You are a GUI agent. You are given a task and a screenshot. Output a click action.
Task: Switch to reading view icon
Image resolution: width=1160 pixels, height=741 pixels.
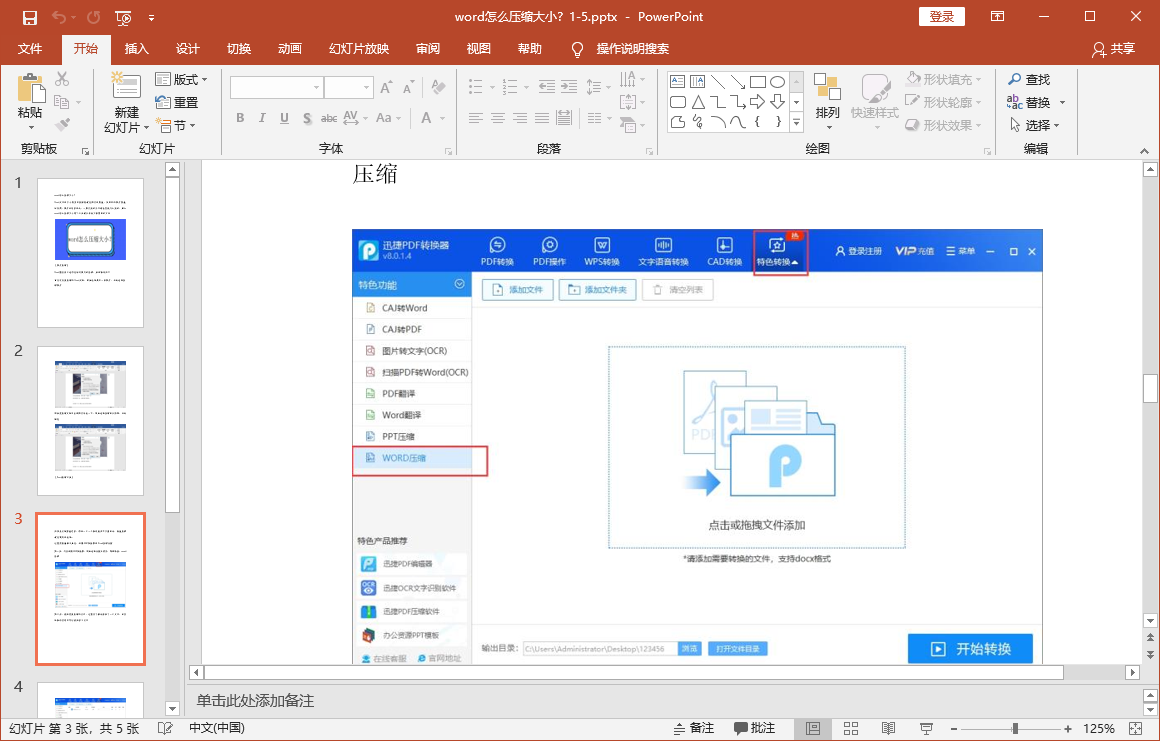(888, 728)
